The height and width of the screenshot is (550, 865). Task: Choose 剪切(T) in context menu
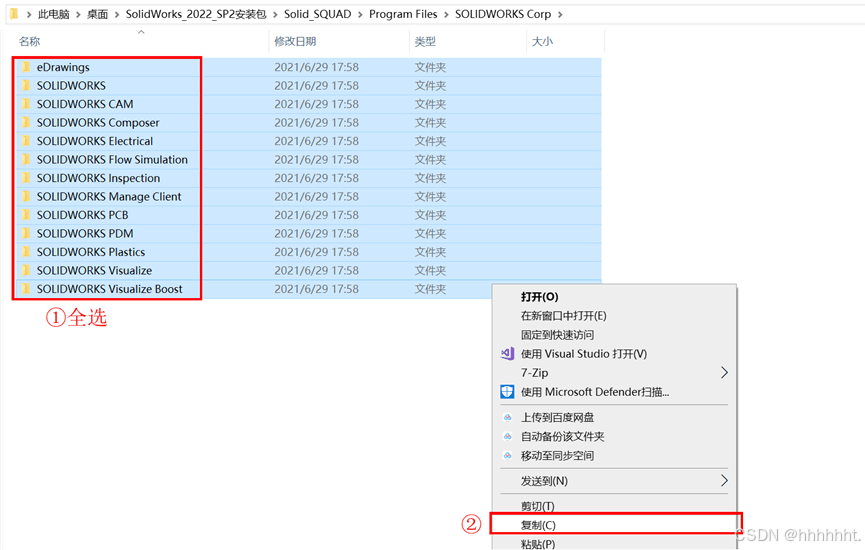click(537, 506)
